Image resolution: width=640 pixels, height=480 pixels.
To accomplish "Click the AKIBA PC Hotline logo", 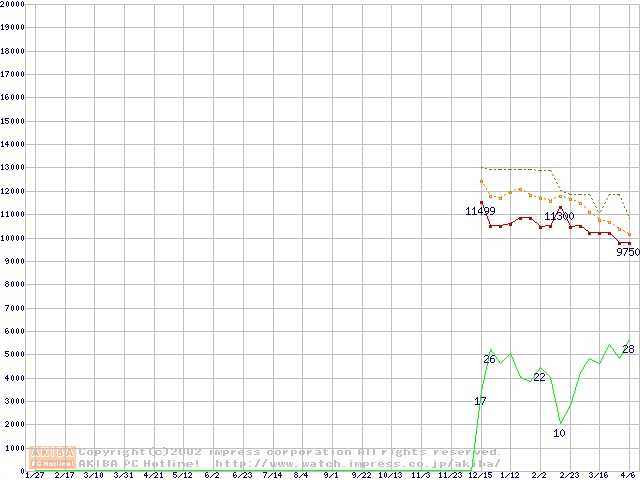I will pos(53,458).
